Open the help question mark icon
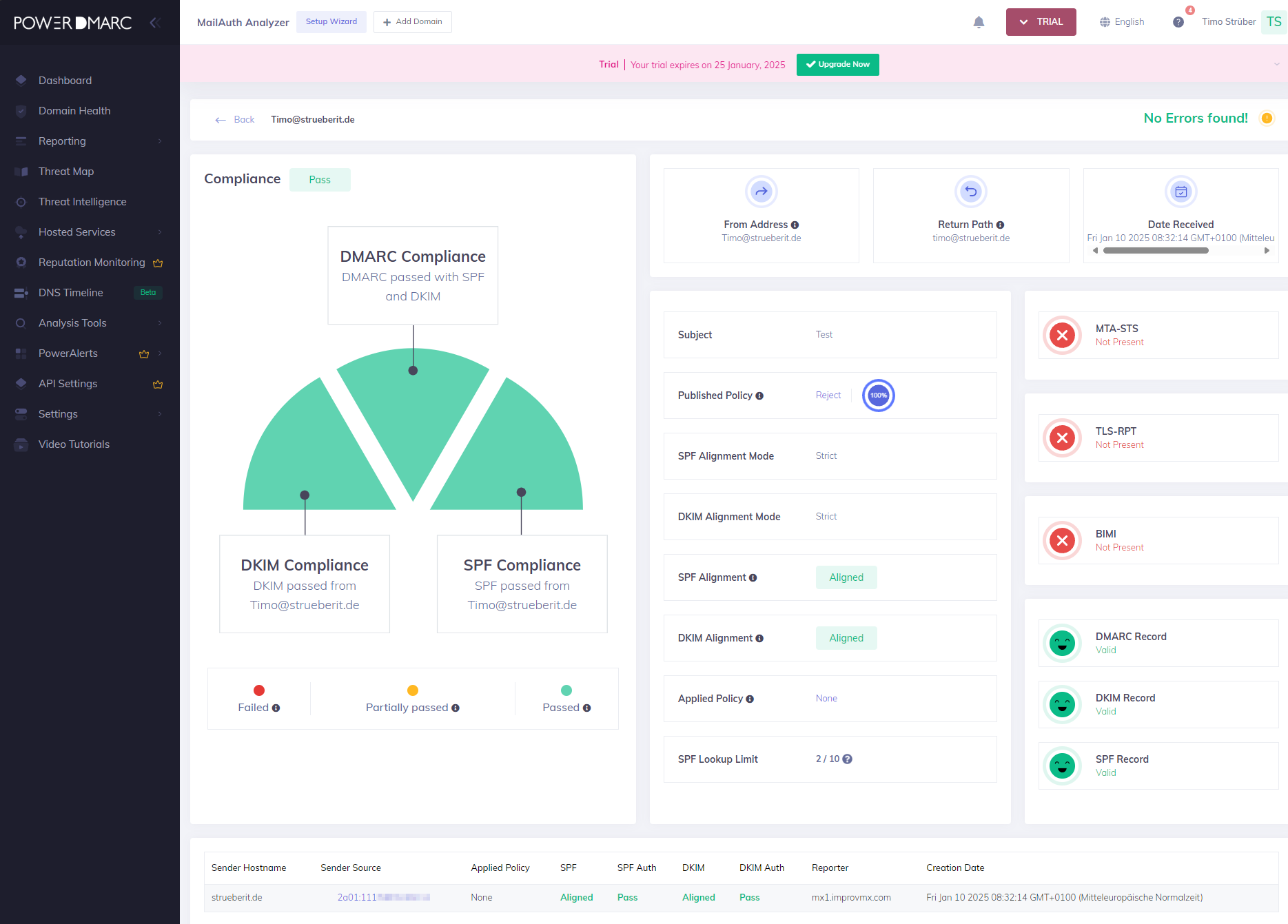 1178,22
